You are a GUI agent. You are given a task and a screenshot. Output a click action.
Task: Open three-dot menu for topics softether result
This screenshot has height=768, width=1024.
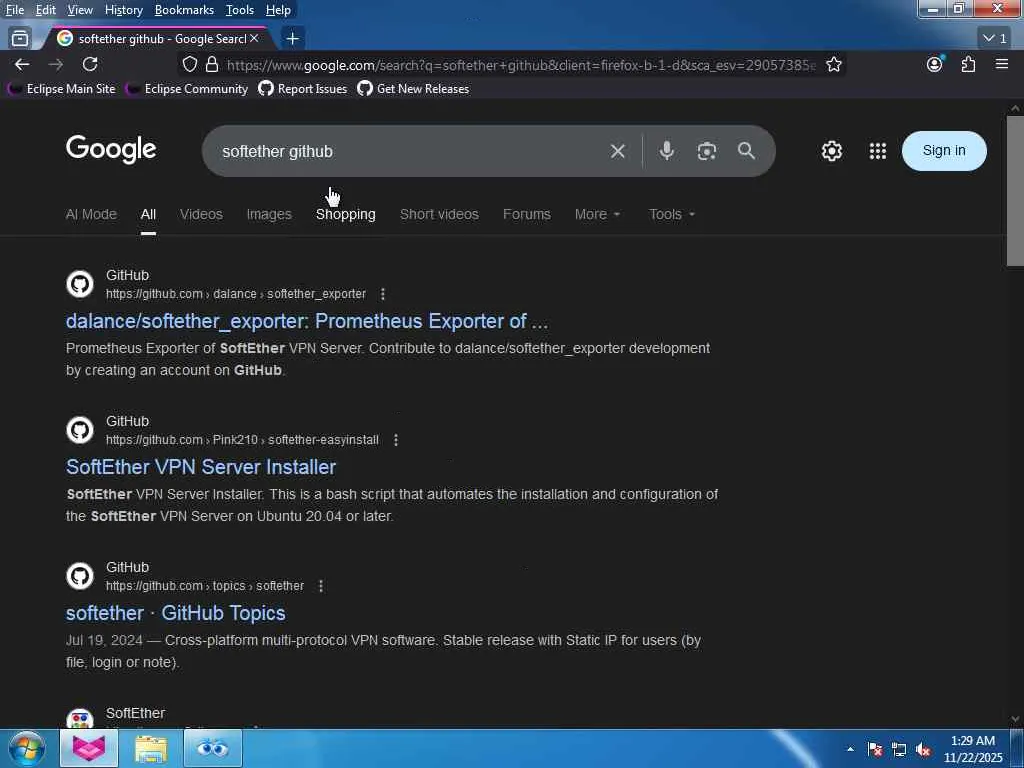[x=321, y=586]
